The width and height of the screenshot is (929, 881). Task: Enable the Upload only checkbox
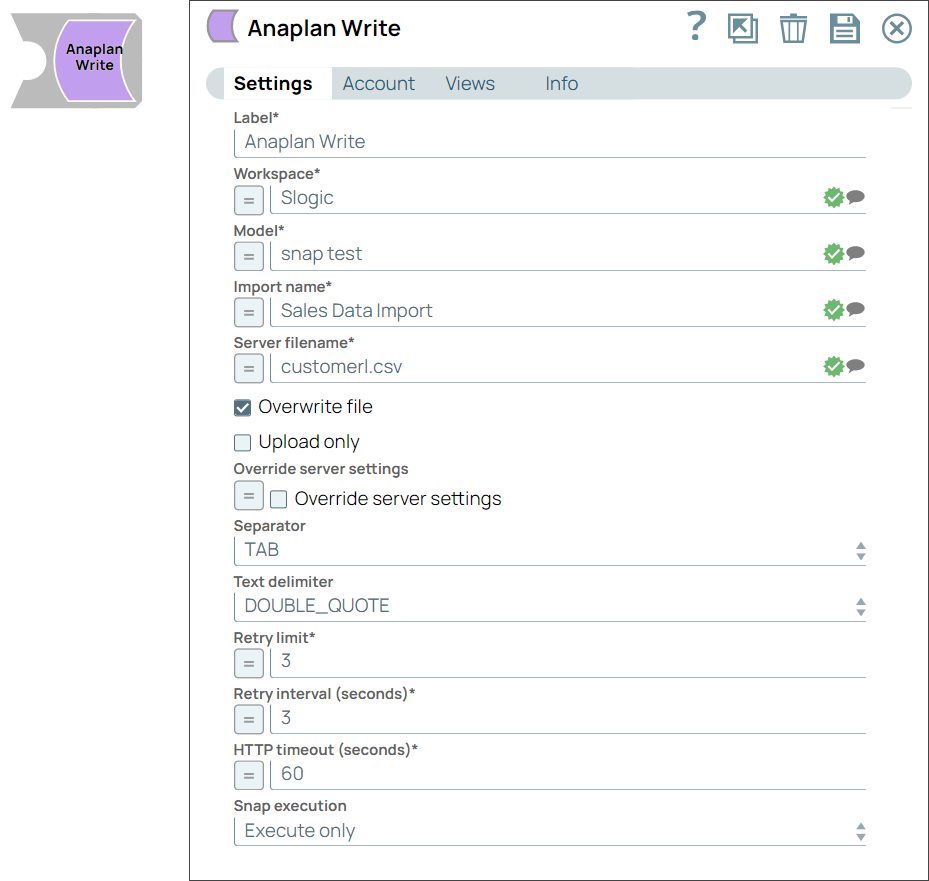(241, 442)
